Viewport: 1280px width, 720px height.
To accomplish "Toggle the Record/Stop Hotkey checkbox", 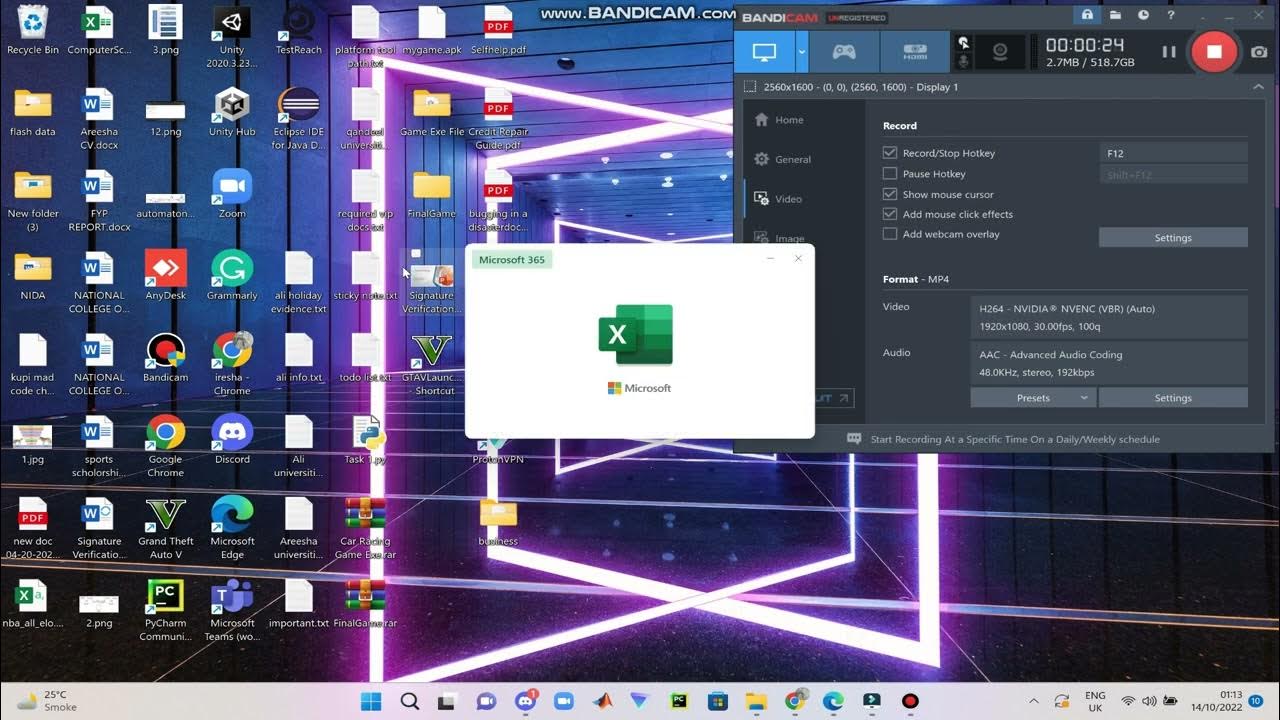I will click(890, 153).
